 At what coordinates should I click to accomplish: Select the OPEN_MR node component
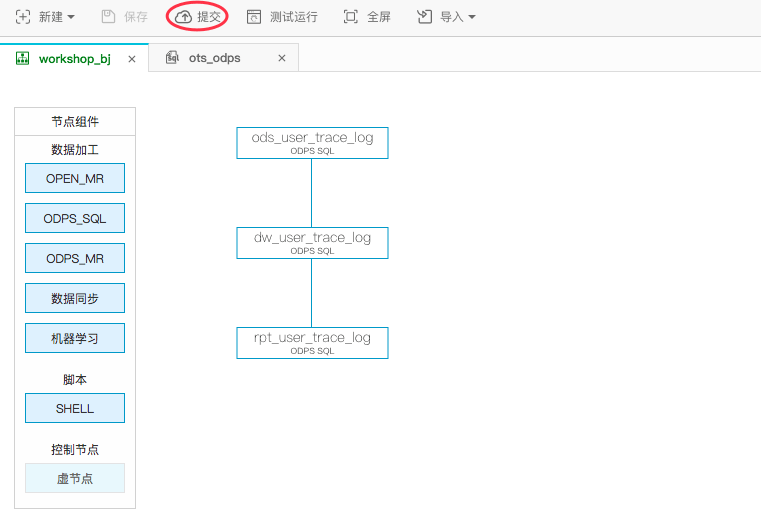tap(75, 178)
